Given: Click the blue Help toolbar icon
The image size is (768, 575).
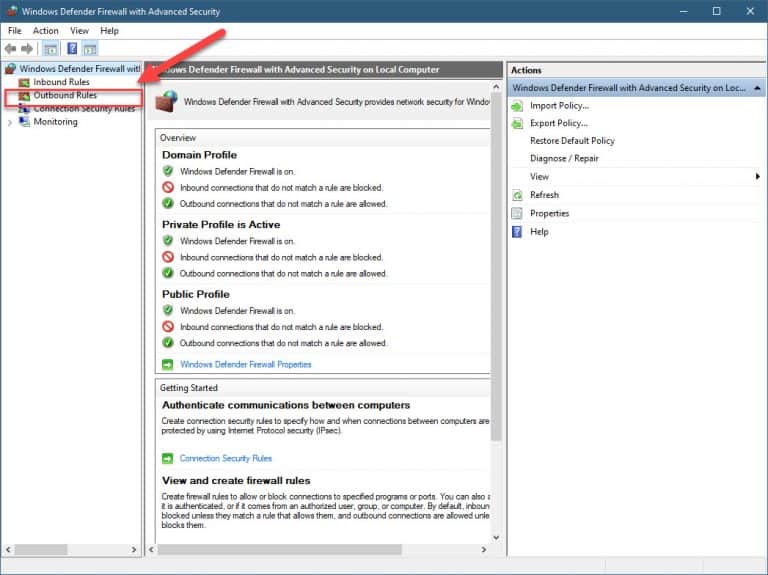Looking at the screenshot, I should (73, 49).
